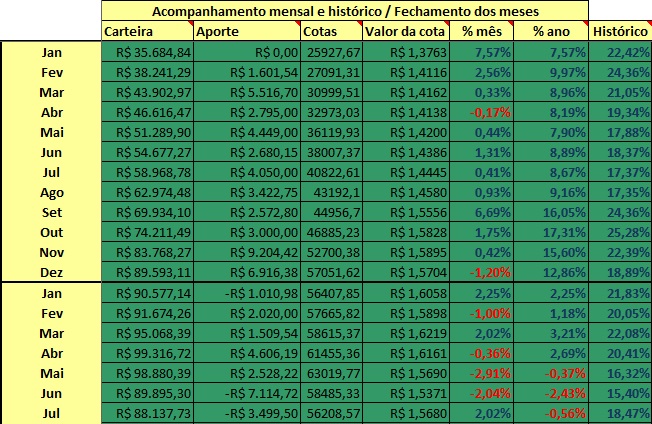The image size is (652, 424).
Task: Click historic value 25,28%
Action: [620, 232]
